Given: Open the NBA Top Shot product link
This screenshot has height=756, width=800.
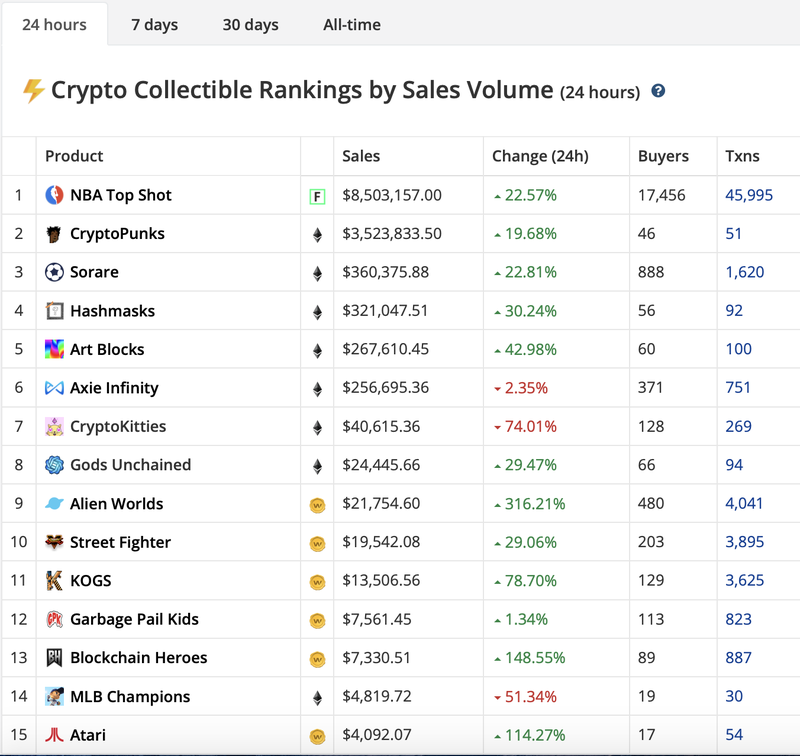Looking at the screenshot, I should click(x=120, y=195).
